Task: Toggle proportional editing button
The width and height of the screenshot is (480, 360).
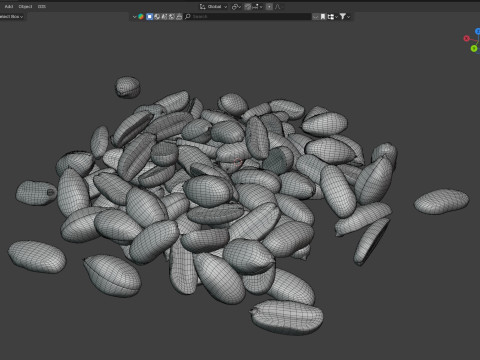Action: (269, 7)
